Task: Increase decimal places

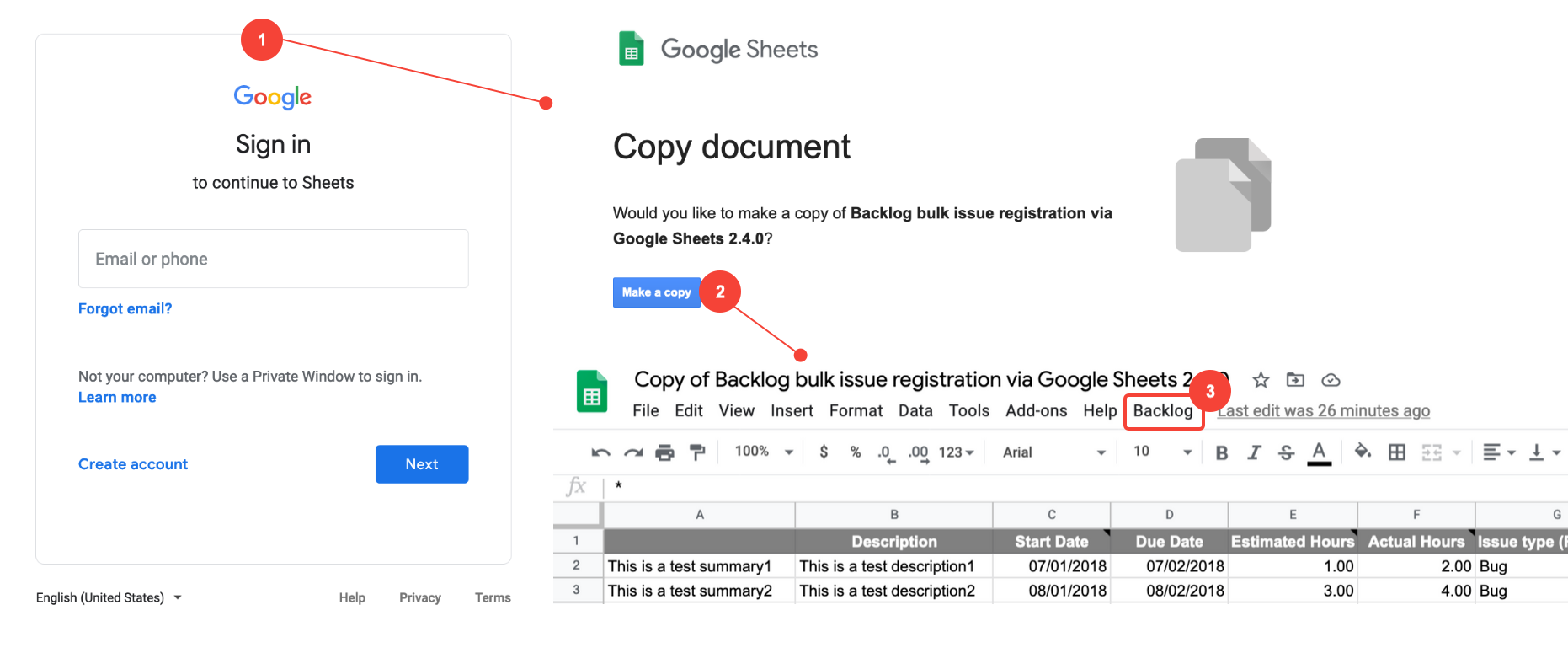Action: (x=919, y=453)
